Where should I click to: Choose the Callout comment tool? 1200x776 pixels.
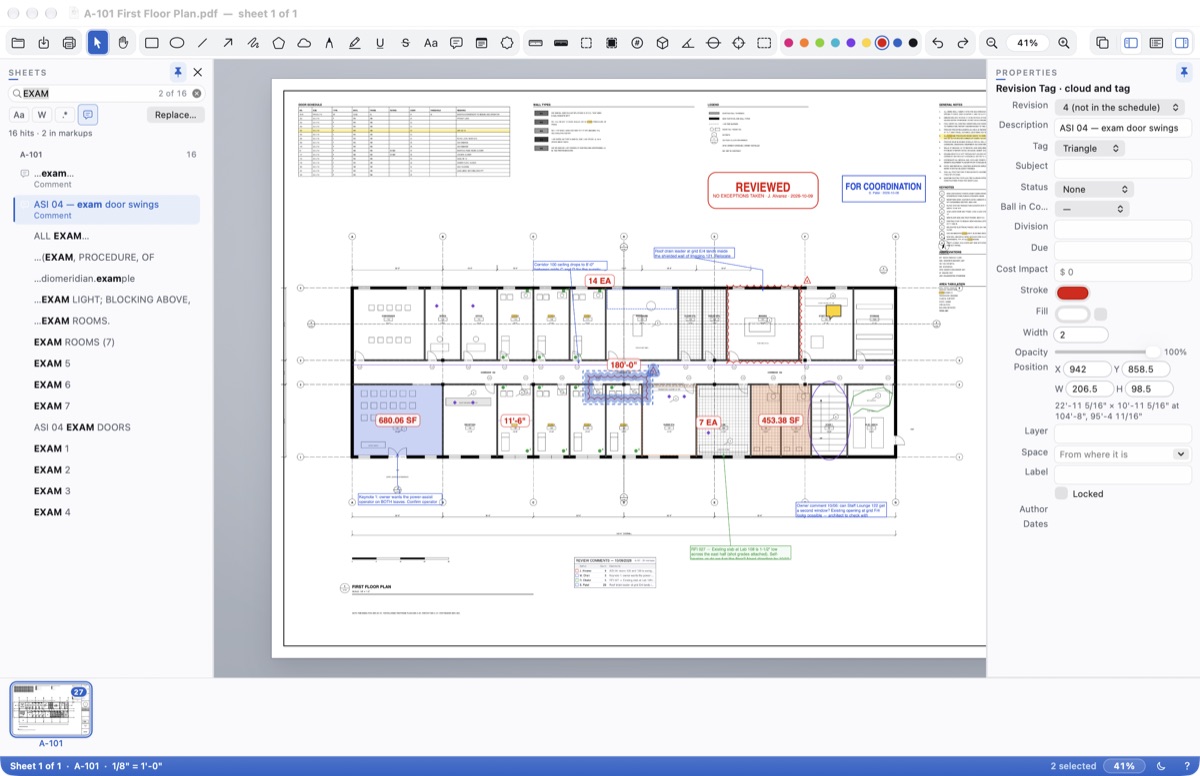[x=456, y=43]
